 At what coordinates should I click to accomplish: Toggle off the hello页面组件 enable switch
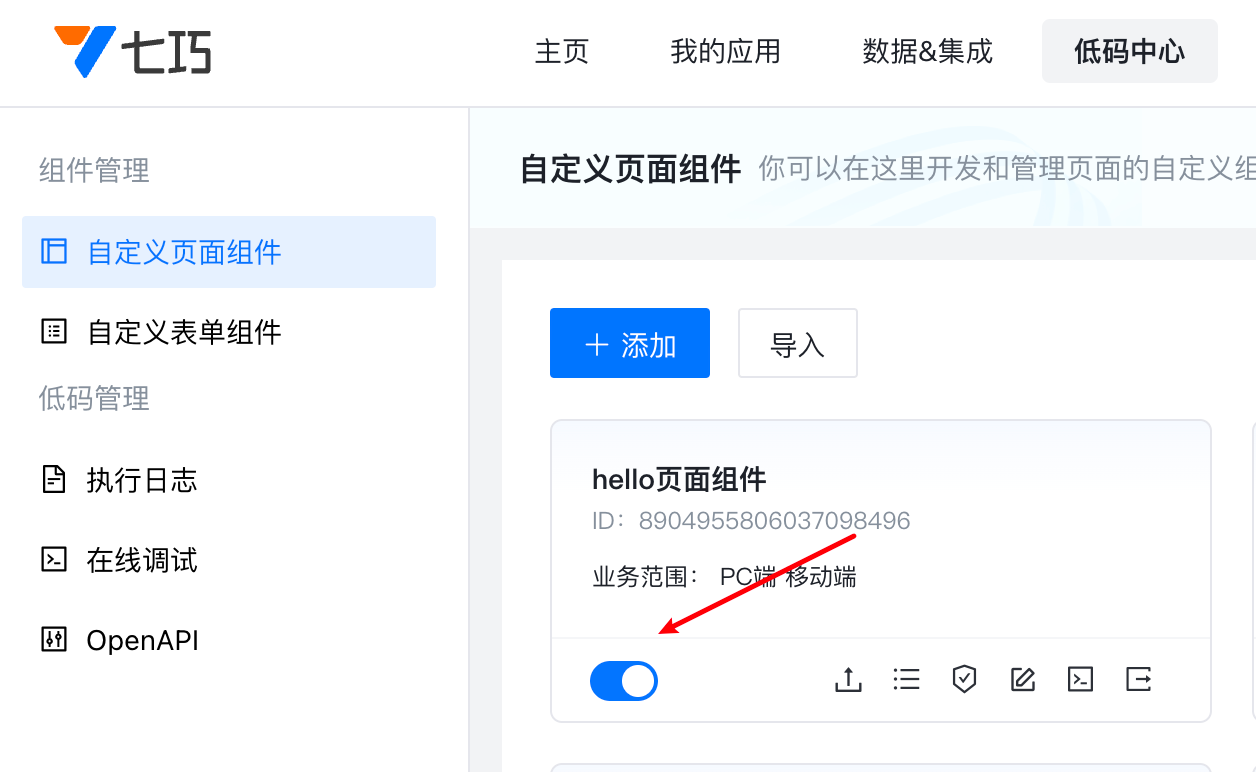[624, 681]
